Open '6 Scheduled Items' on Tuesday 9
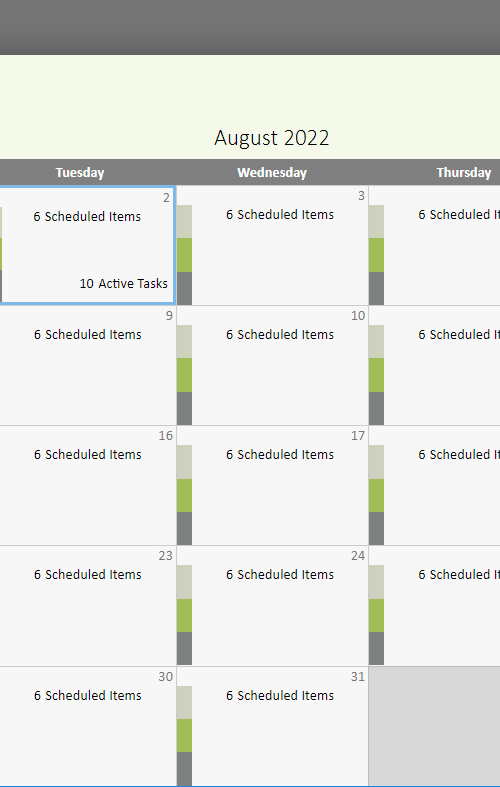 [x=87, y=335]
